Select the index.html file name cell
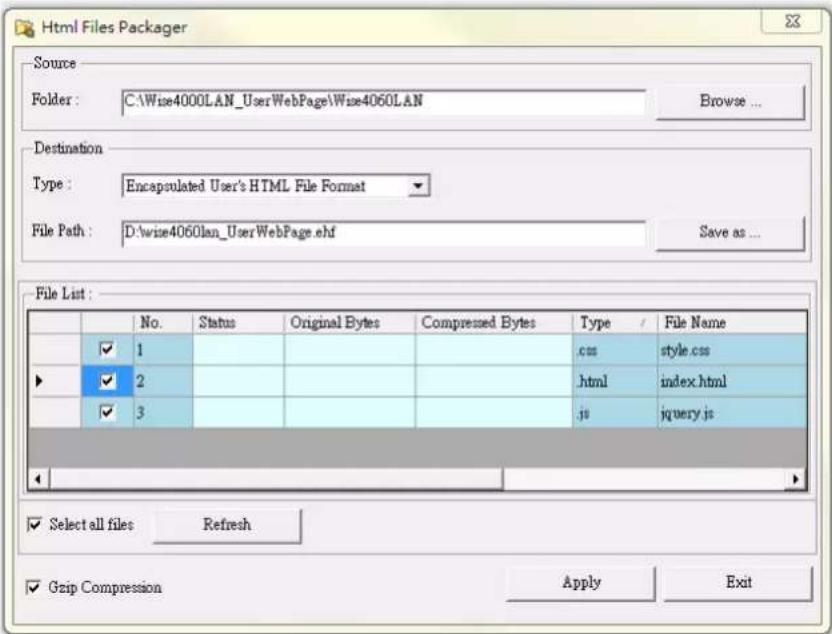Image resolution: width=832 pixels, height=634 pixels. [732, 381]
